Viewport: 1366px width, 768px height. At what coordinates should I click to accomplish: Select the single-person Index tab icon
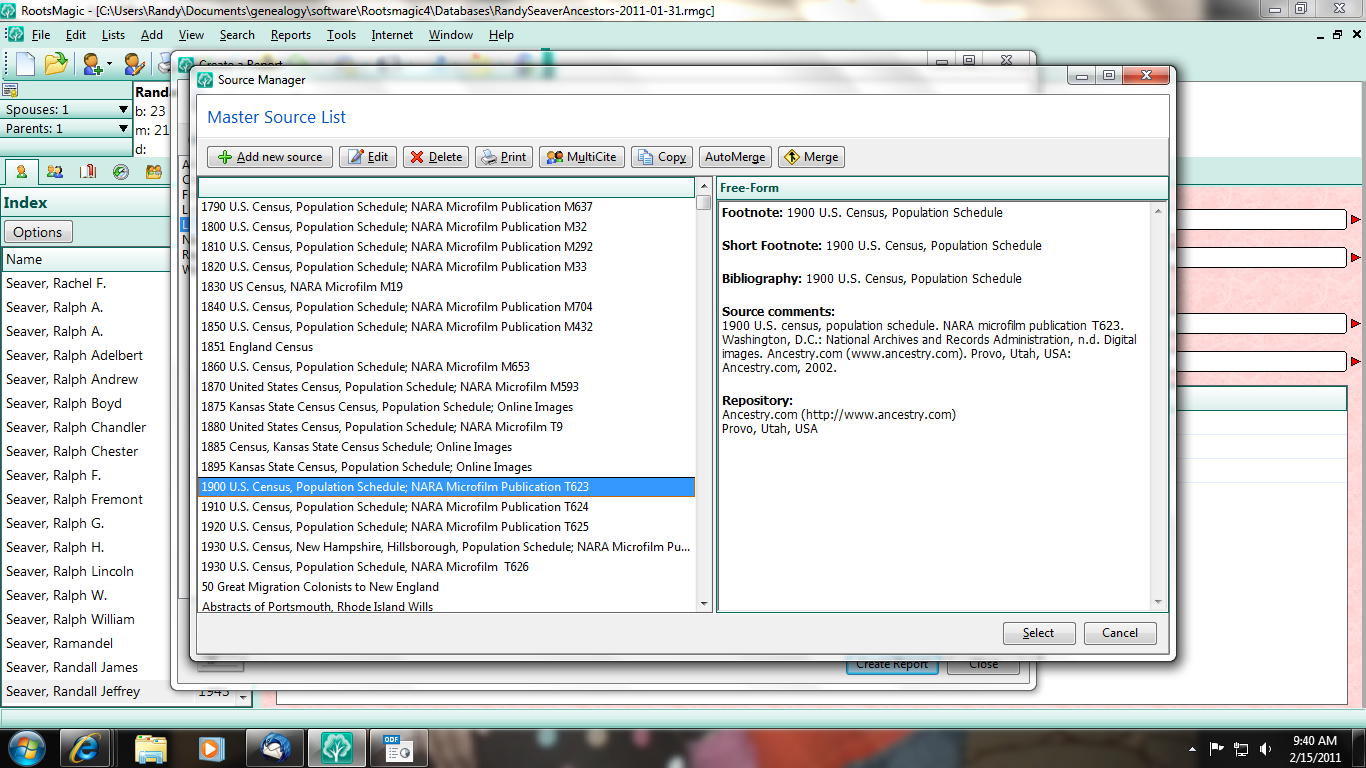pos(21,172)
